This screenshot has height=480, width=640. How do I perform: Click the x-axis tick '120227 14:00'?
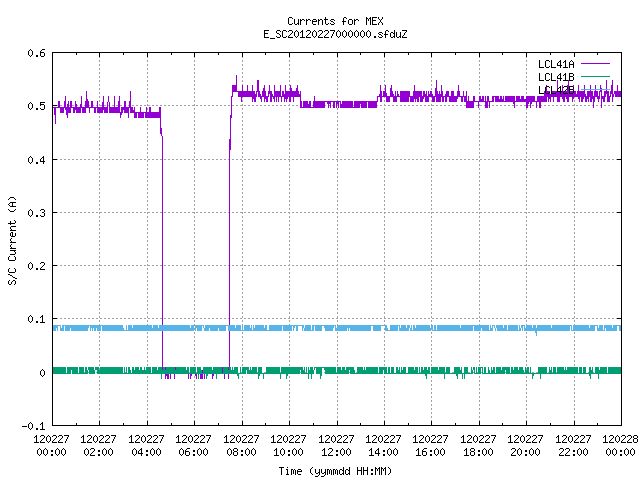coord(383,445)
